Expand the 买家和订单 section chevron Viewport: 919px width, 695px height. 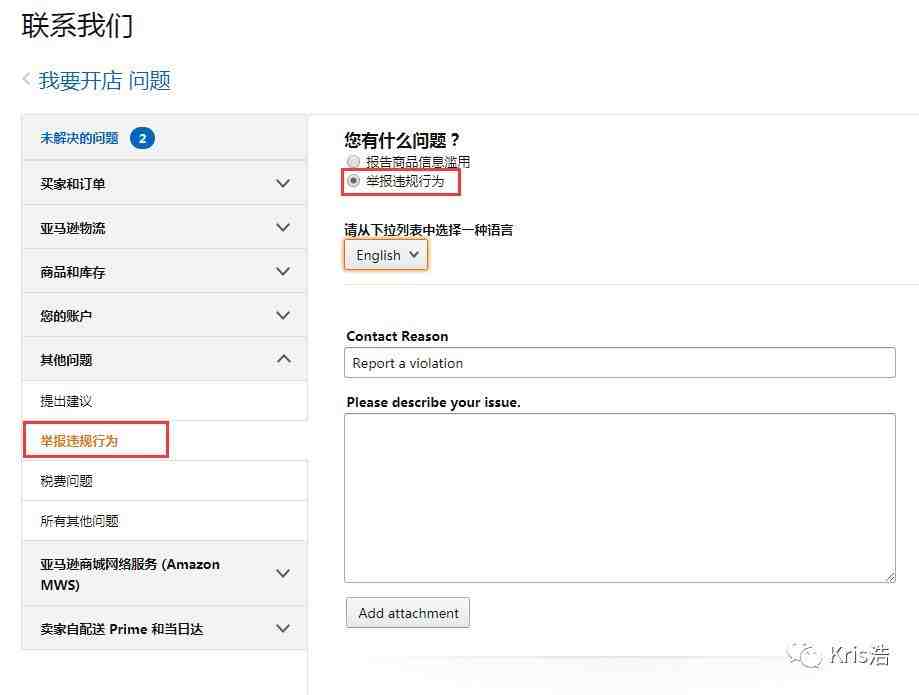click(282, 183)
